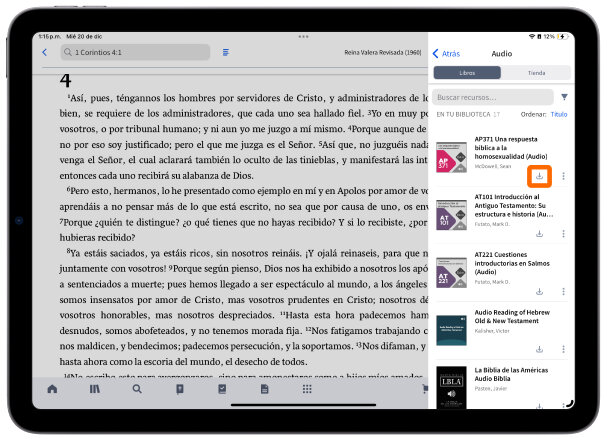Go to Home in bottom toolbar
This screenshot has height=442, width=607.
[52, 389]
